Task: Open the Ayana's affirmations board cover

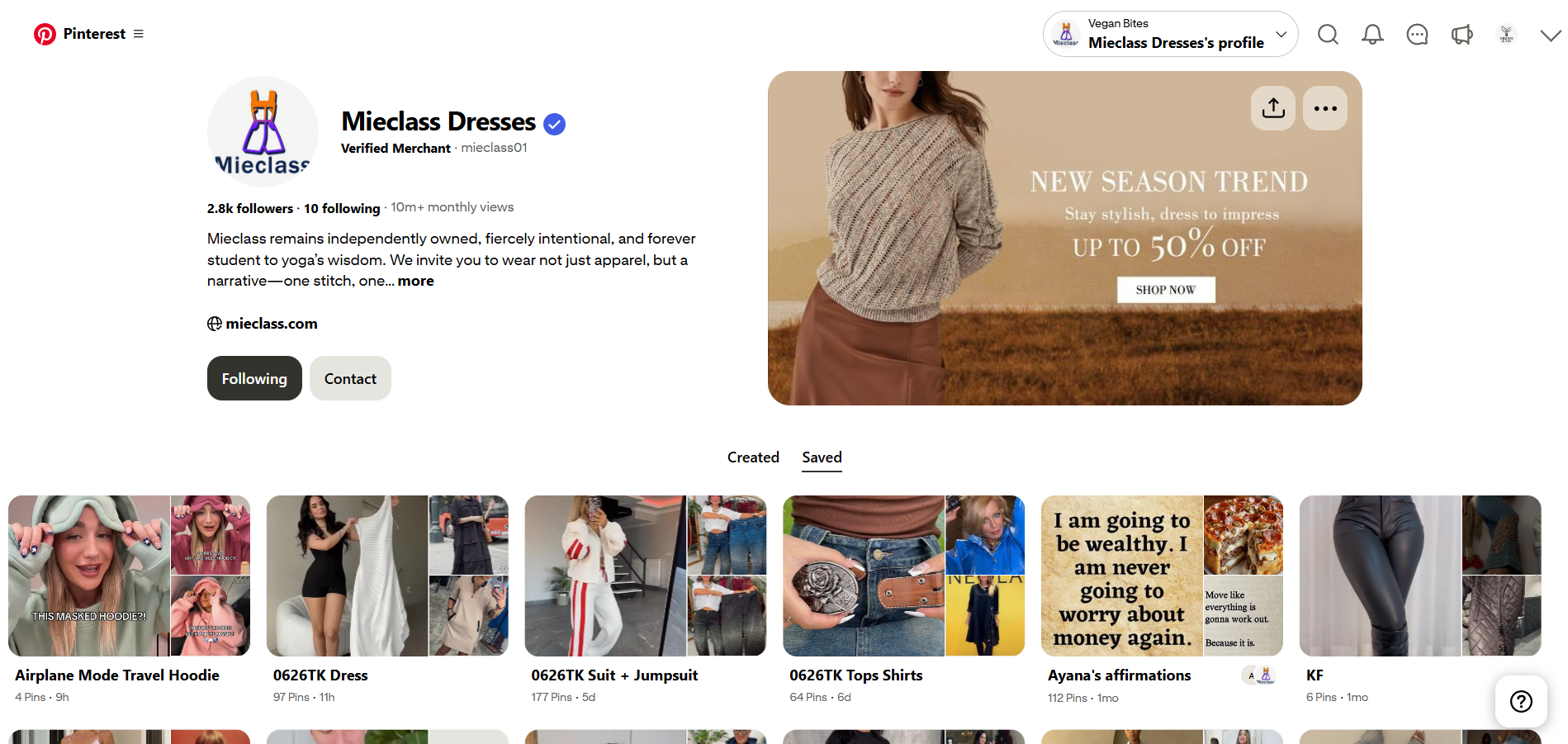Action: pos(1162,576)
